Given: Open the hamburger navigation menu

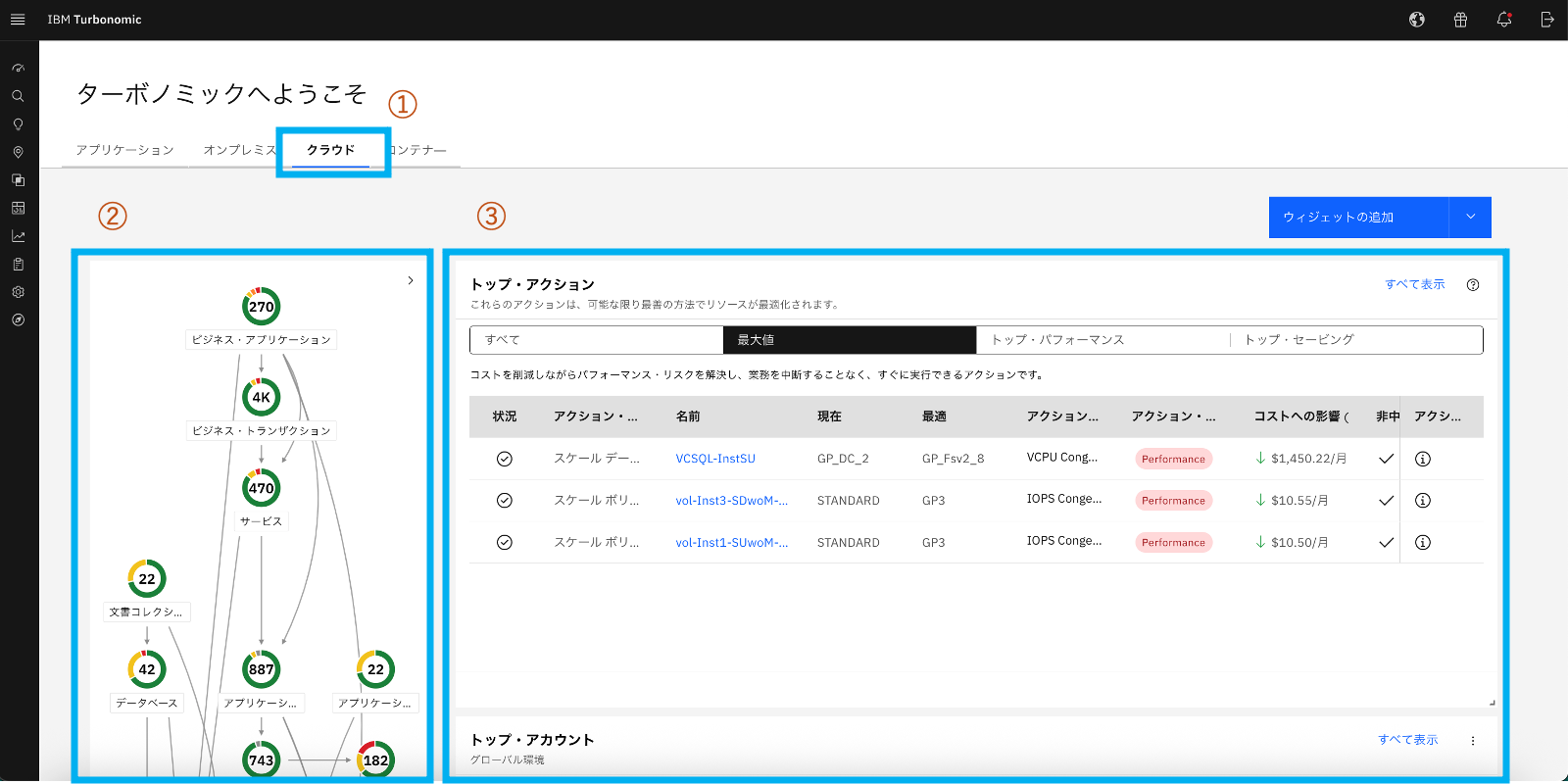Looking at the screenshot, I should (18, 20).
